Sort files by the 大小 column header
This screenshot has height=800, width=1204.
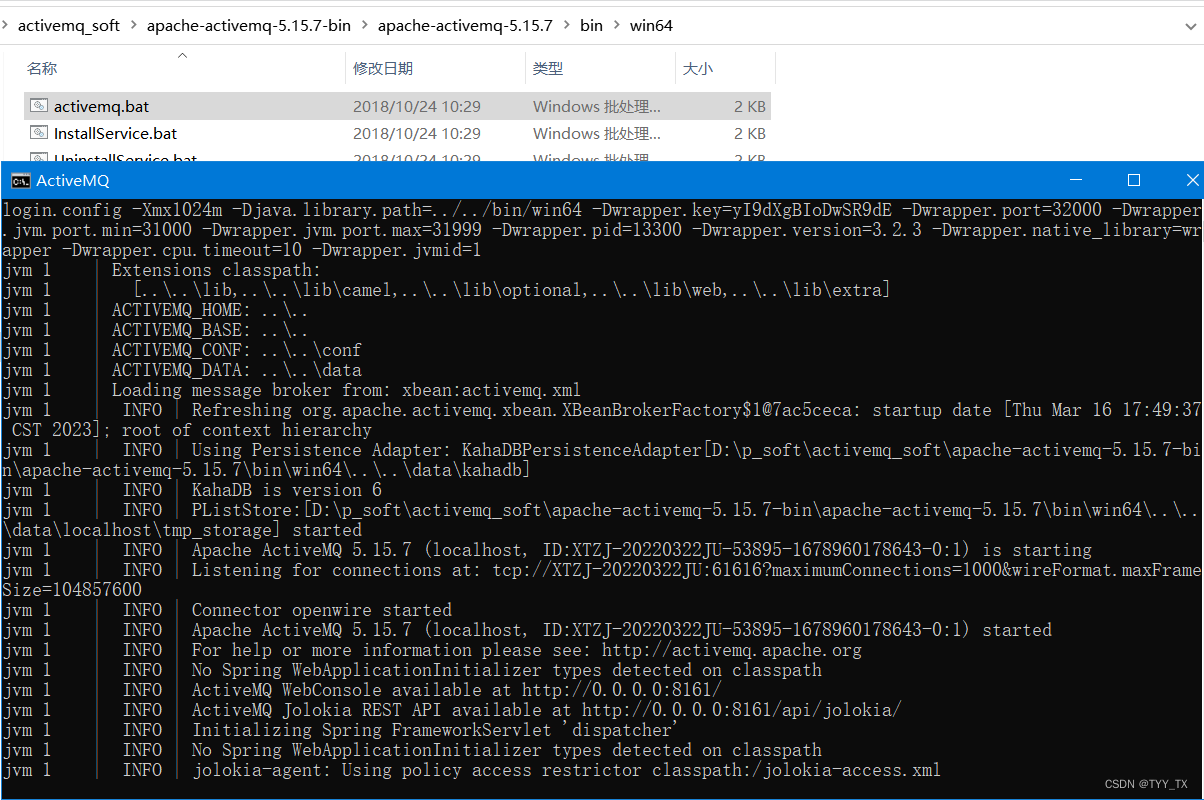pyautogui.click(x=698, y=68)
